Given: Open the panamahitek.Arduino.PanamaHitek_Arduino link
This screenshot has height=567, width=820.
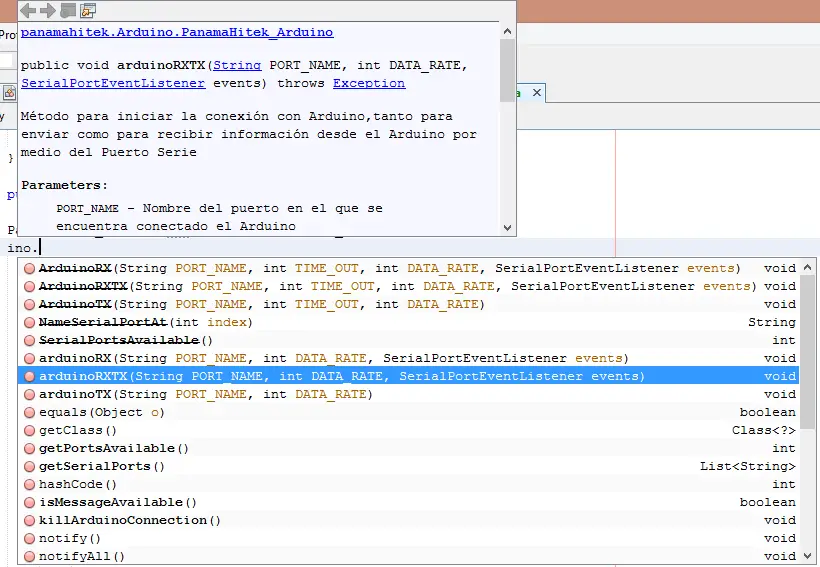Looking at the screenshot, I should pos(177,32).
